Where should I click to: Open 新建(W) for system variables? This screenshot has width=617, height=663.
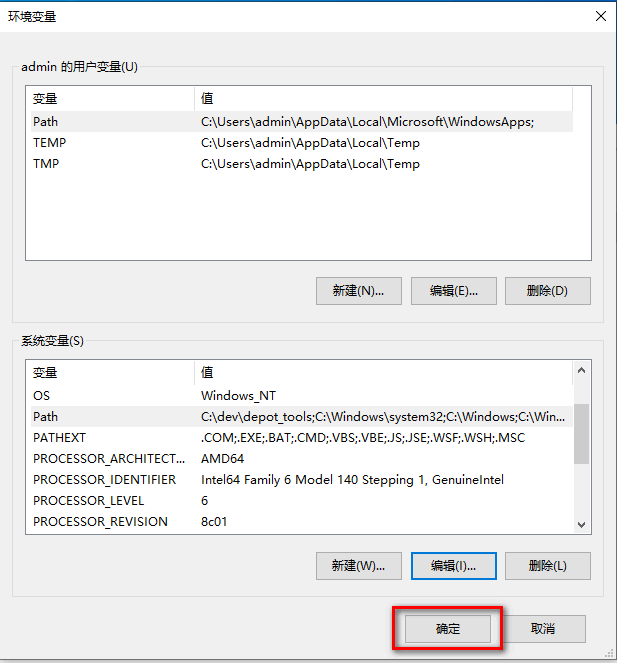coord(359,566)
